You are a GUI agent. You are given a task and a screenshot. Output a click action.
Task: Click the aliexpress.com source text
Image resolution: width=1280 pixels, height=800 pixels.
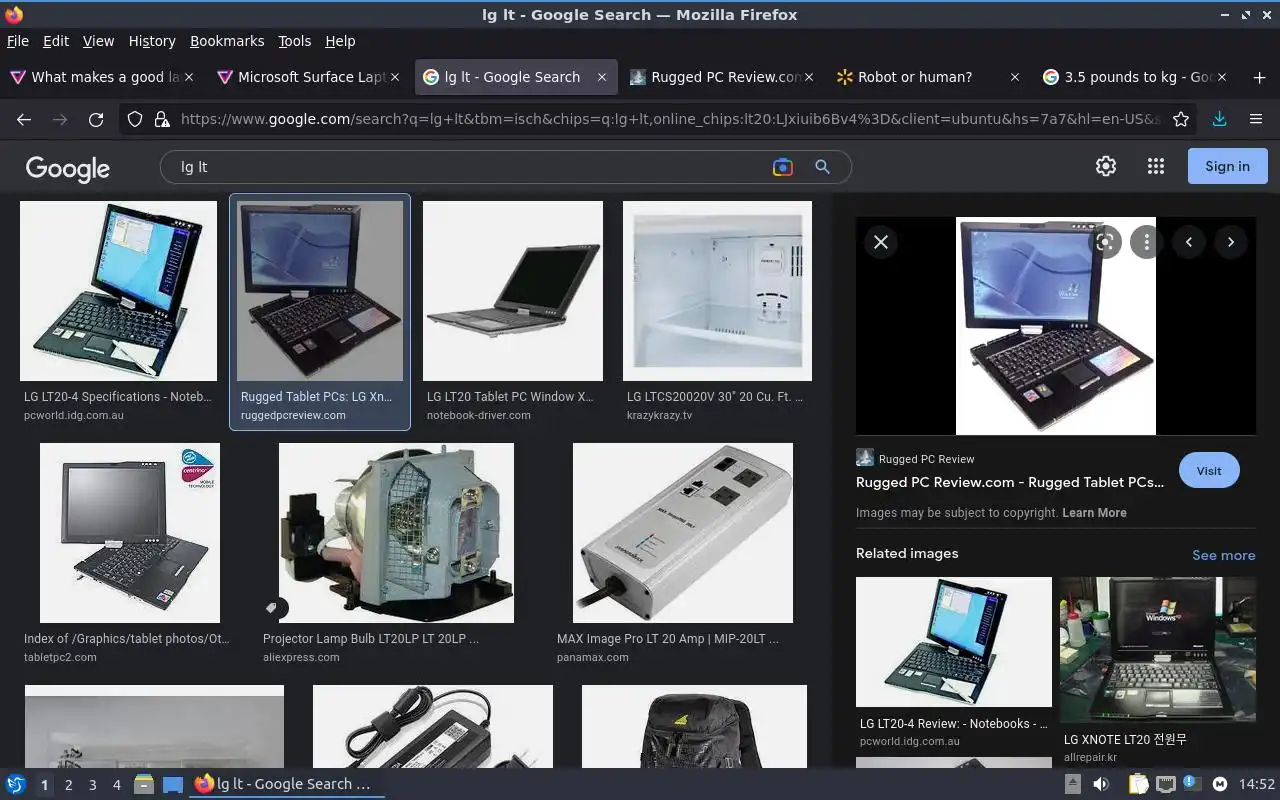coord(301,657)
